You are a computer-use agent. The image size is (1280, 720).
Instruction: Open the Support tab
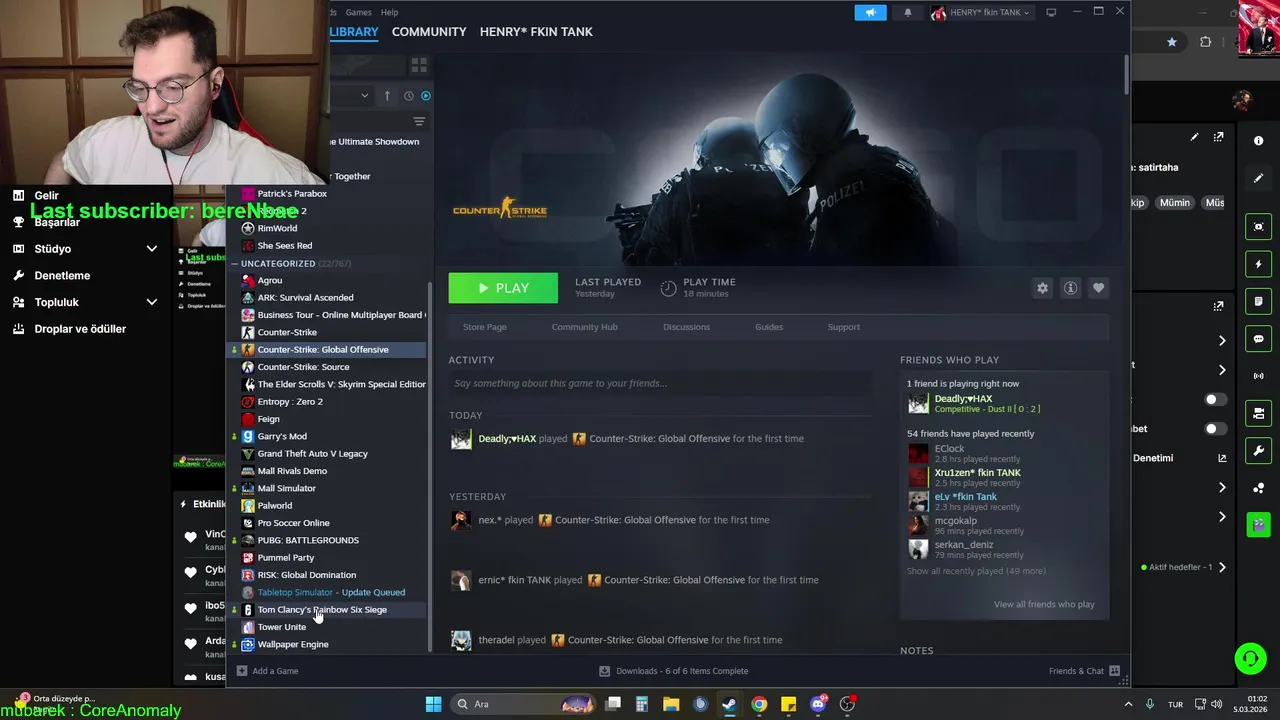tap(843, 327)
